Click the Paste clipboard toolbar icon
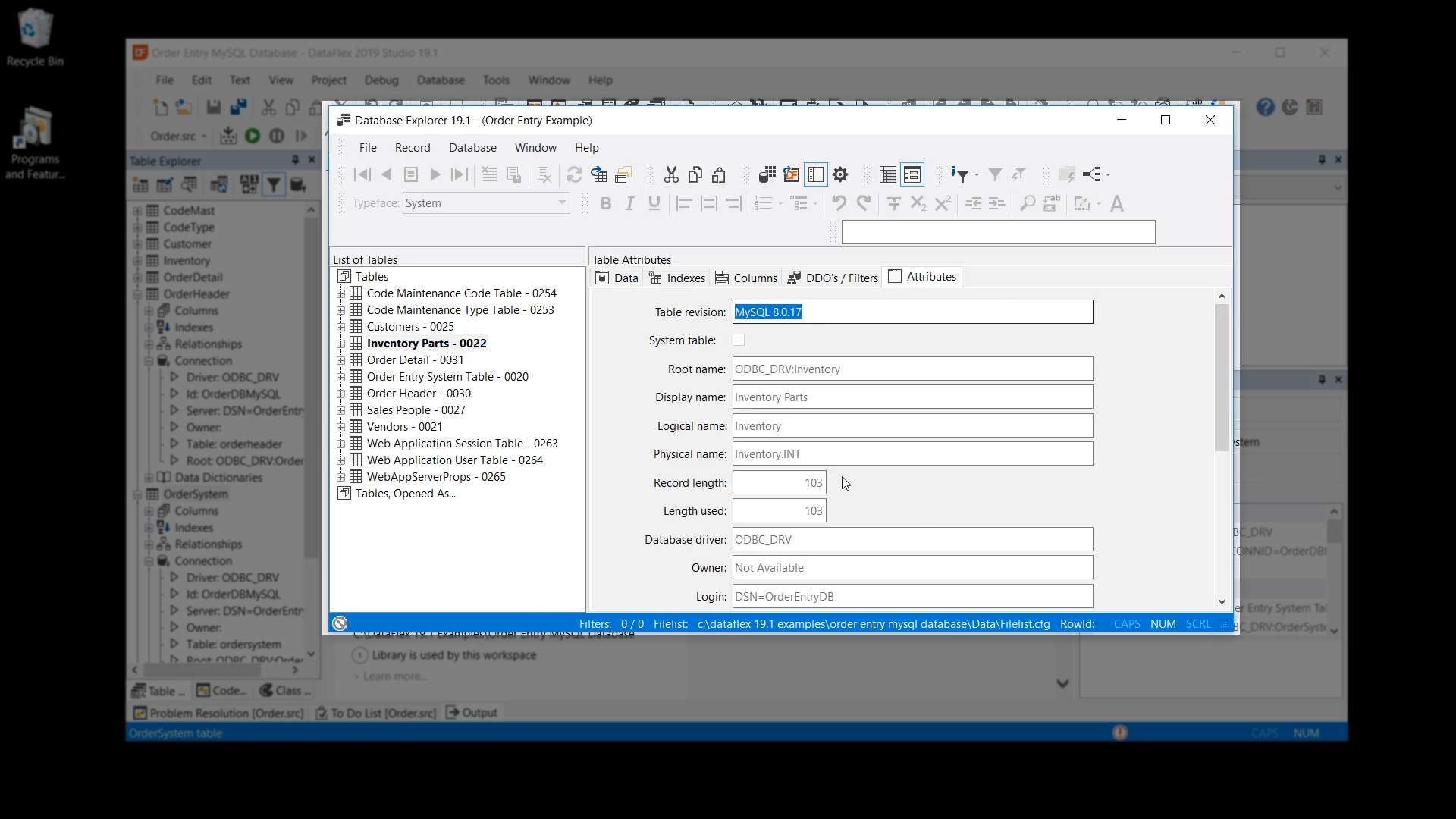Image resolution: width=1456 pixels, height=819 pixels. tap(719, 175)
